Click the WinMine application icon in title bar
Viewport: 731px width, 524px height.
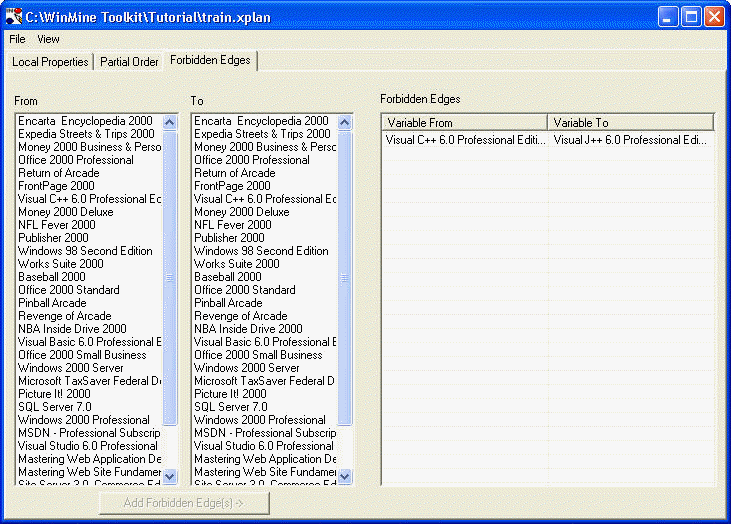pyautogui.click(x=13, y=16)
